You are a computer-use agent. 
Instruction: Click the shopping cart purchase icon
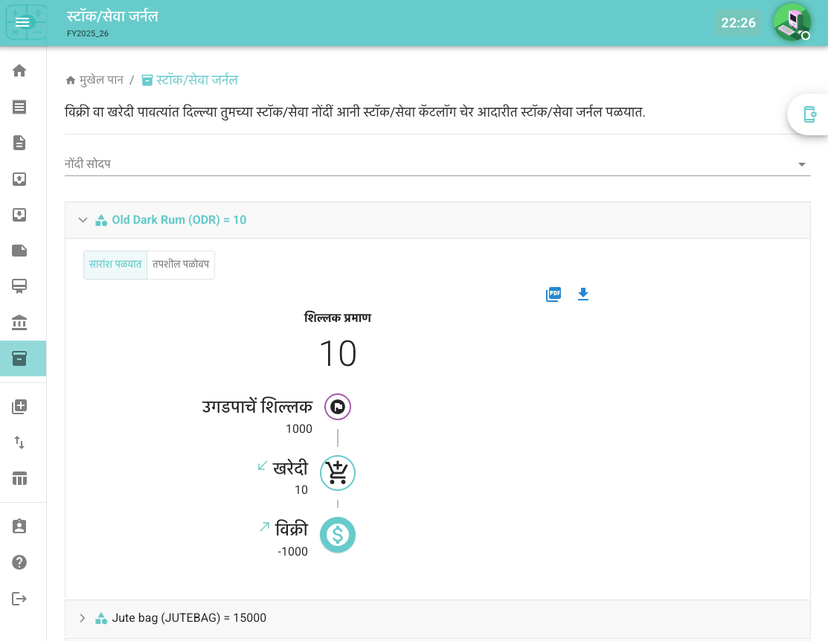pos(337,472)
